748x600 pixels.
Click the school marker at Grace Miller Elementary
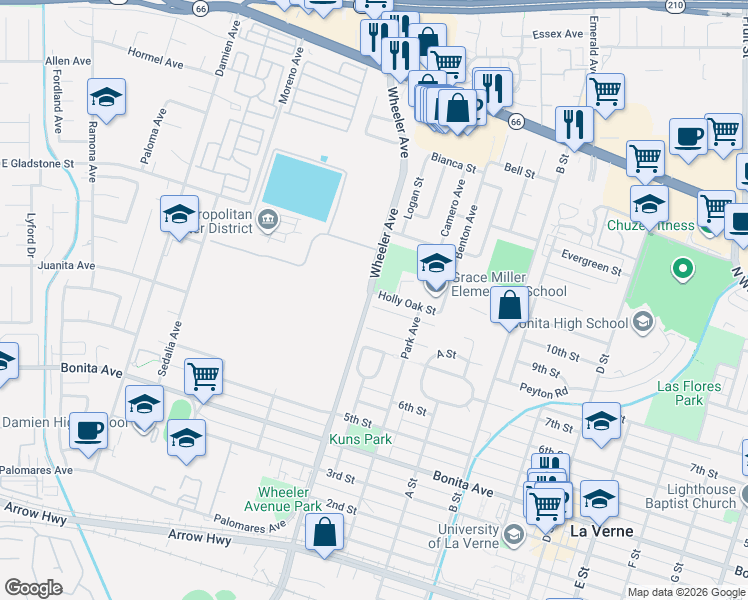[x=436, y=263]
